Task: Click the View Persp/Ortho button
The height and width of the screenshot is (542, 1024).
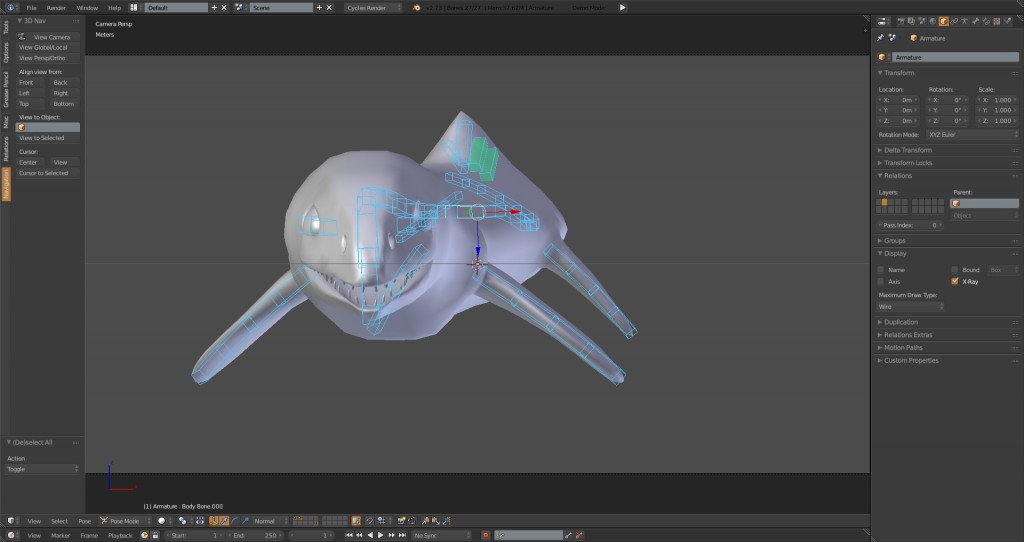Action: click(x=48, y=58)
